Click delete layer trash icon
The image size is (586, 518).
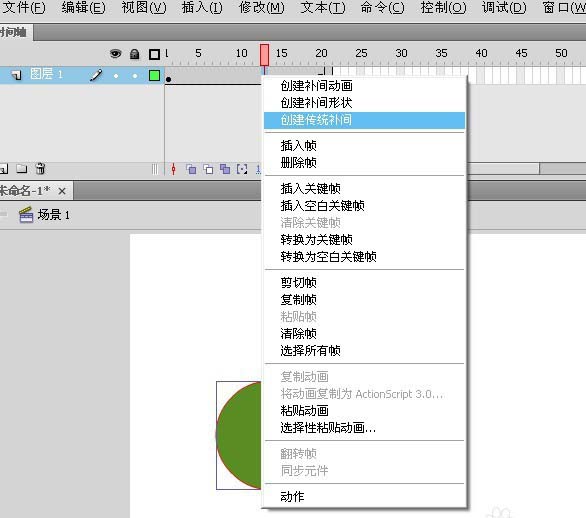point(40,169)
